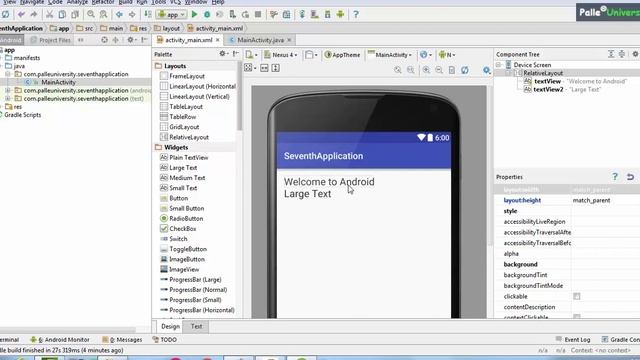640x360 pixels.
Task: Click the Help question mark in main toolbar
Action: (x=356, y=15)
